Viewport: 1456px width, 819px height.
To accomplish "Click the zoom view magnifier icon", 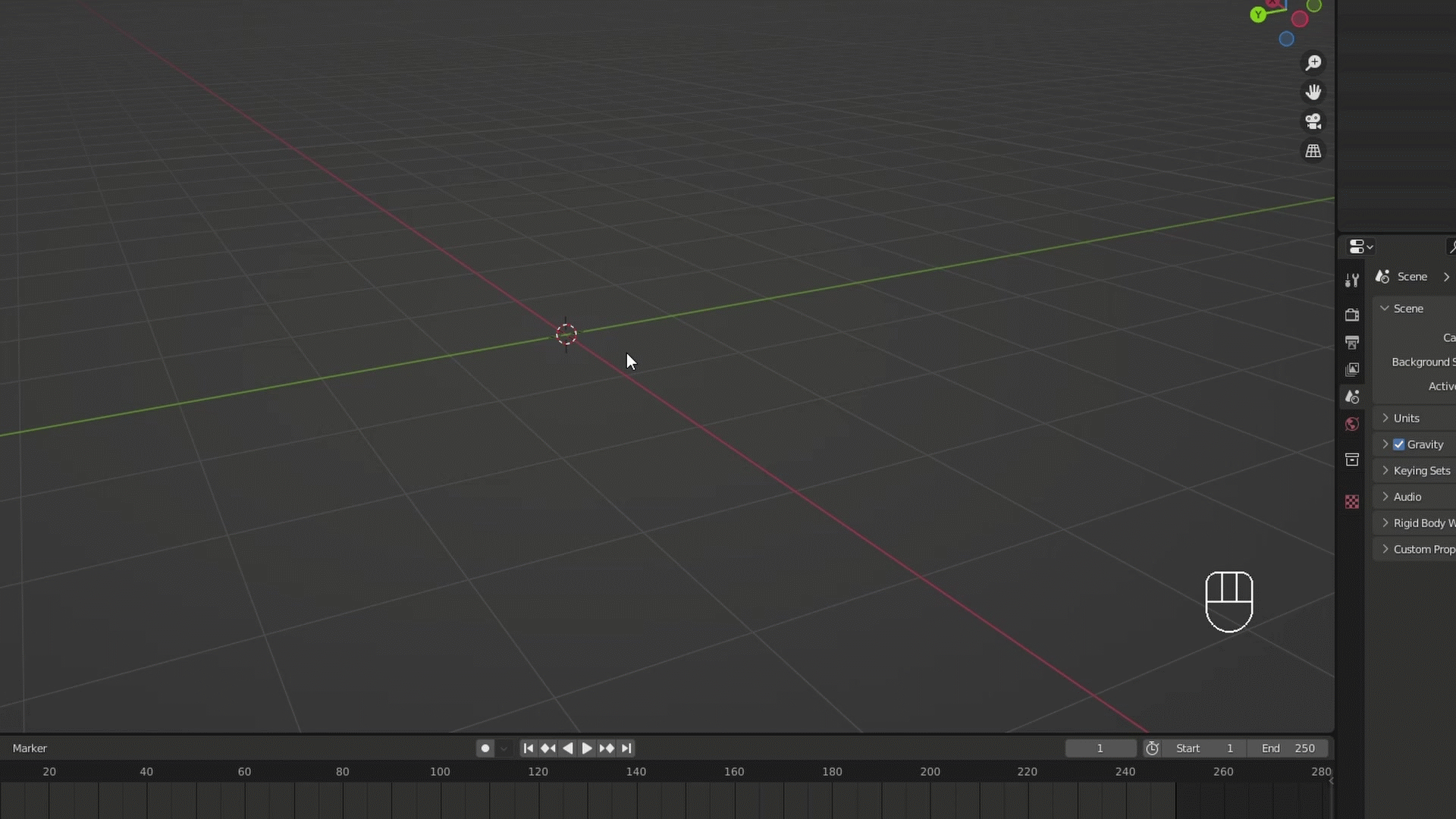I will coord(1313,63).
